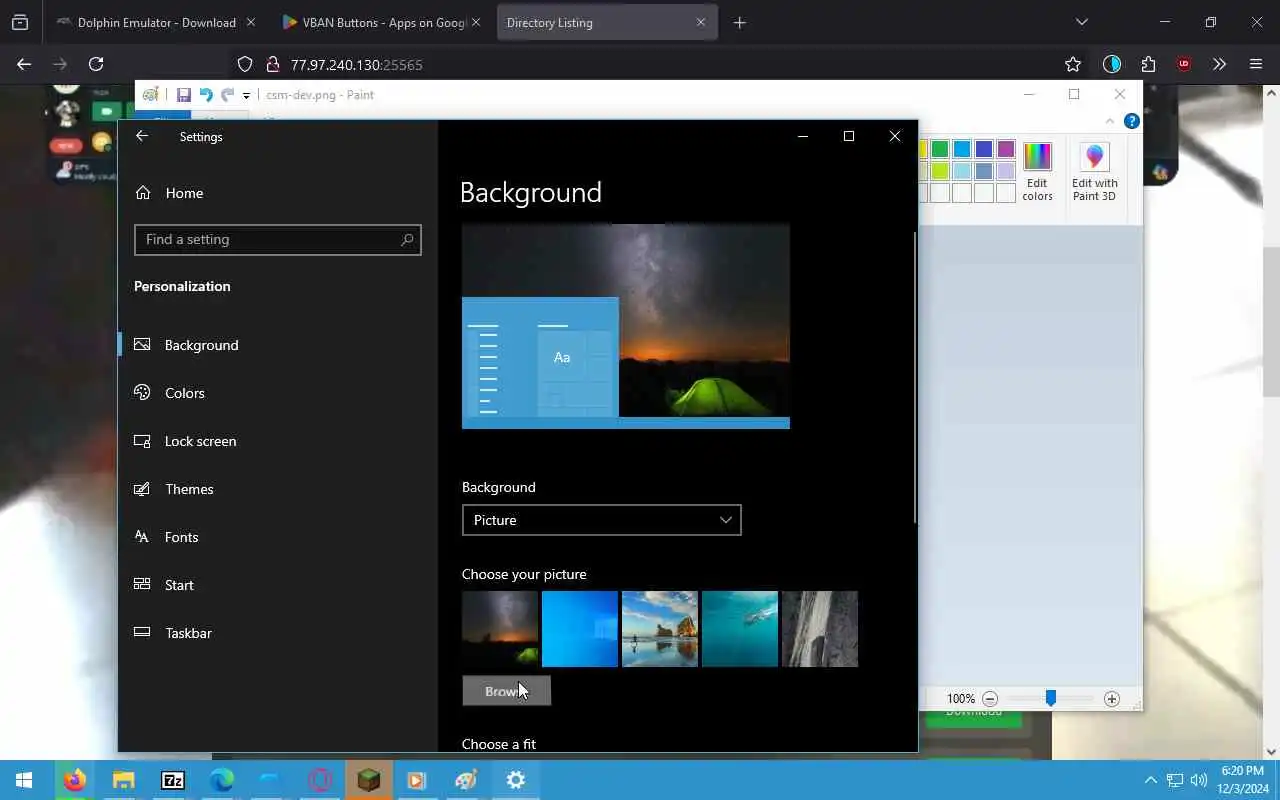Open the Minecraft grass block taskbar icon
The image size is (1280, 800).
369,780
